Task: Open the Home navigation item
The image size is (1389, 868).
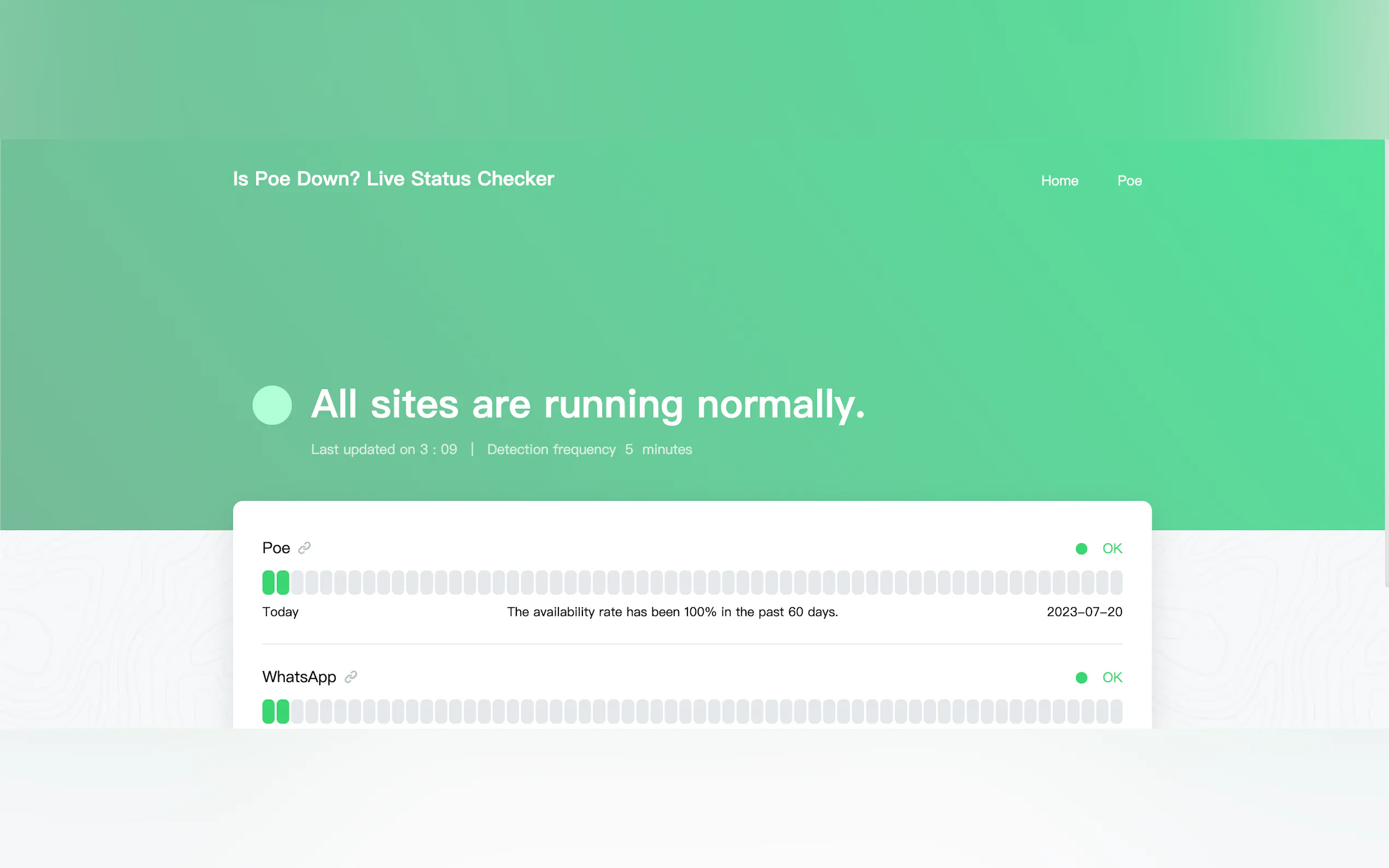Action: click(x=1059, y=181)
